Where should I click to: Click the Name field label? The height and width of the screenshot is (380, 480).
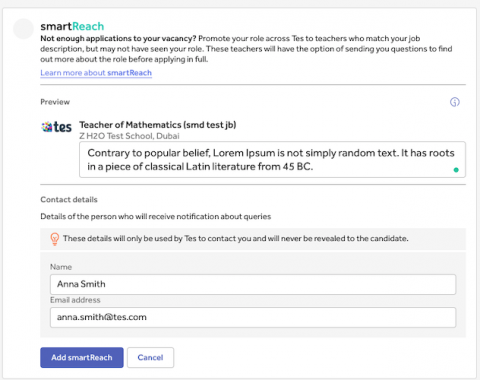click(x=61, y=267)
